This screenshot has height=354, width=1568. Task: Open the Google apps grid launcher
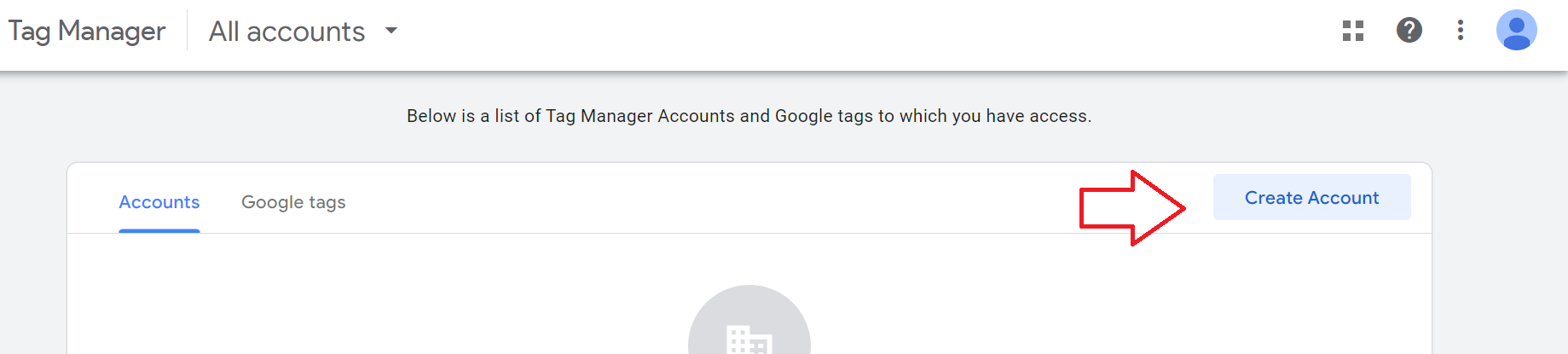click(x=1353, y=31)
